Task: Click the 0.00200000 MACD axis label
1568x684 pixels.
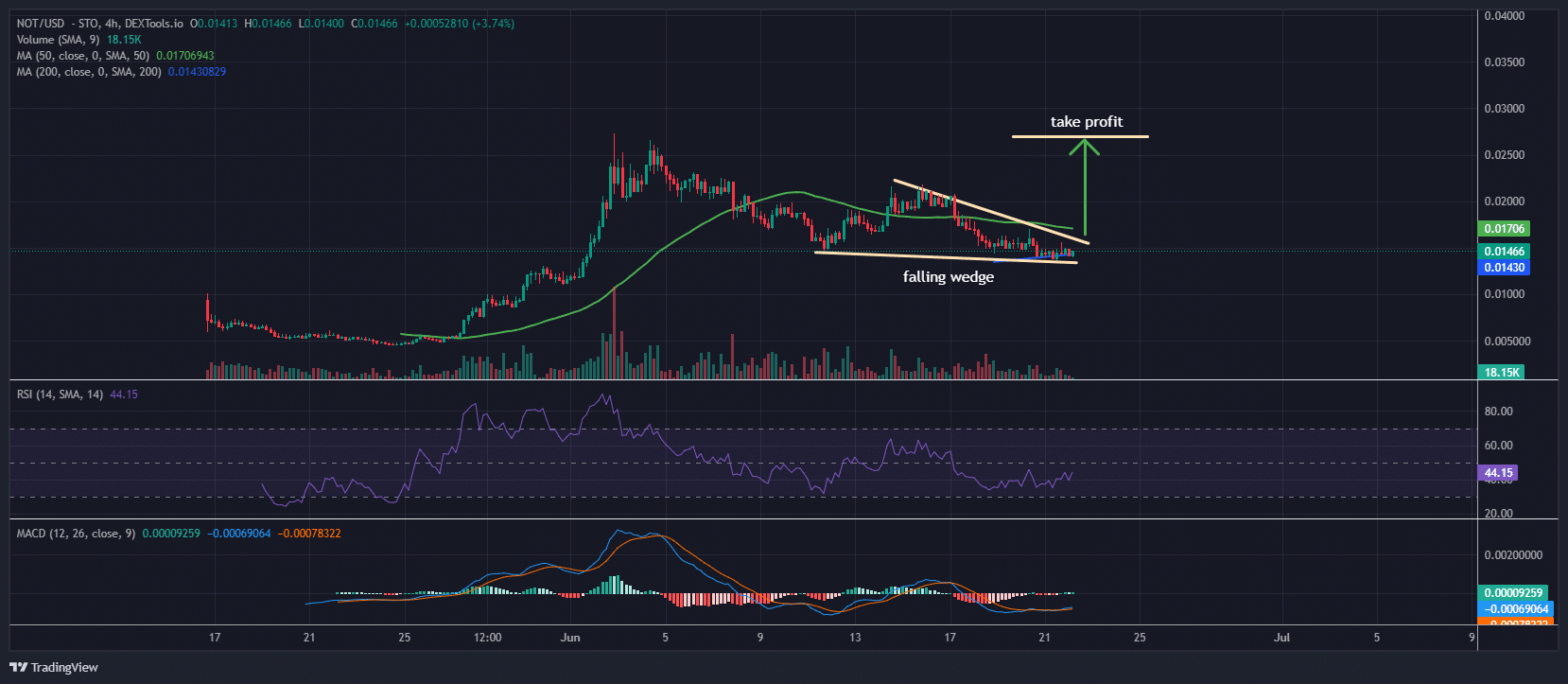Action: point(1513,555)
